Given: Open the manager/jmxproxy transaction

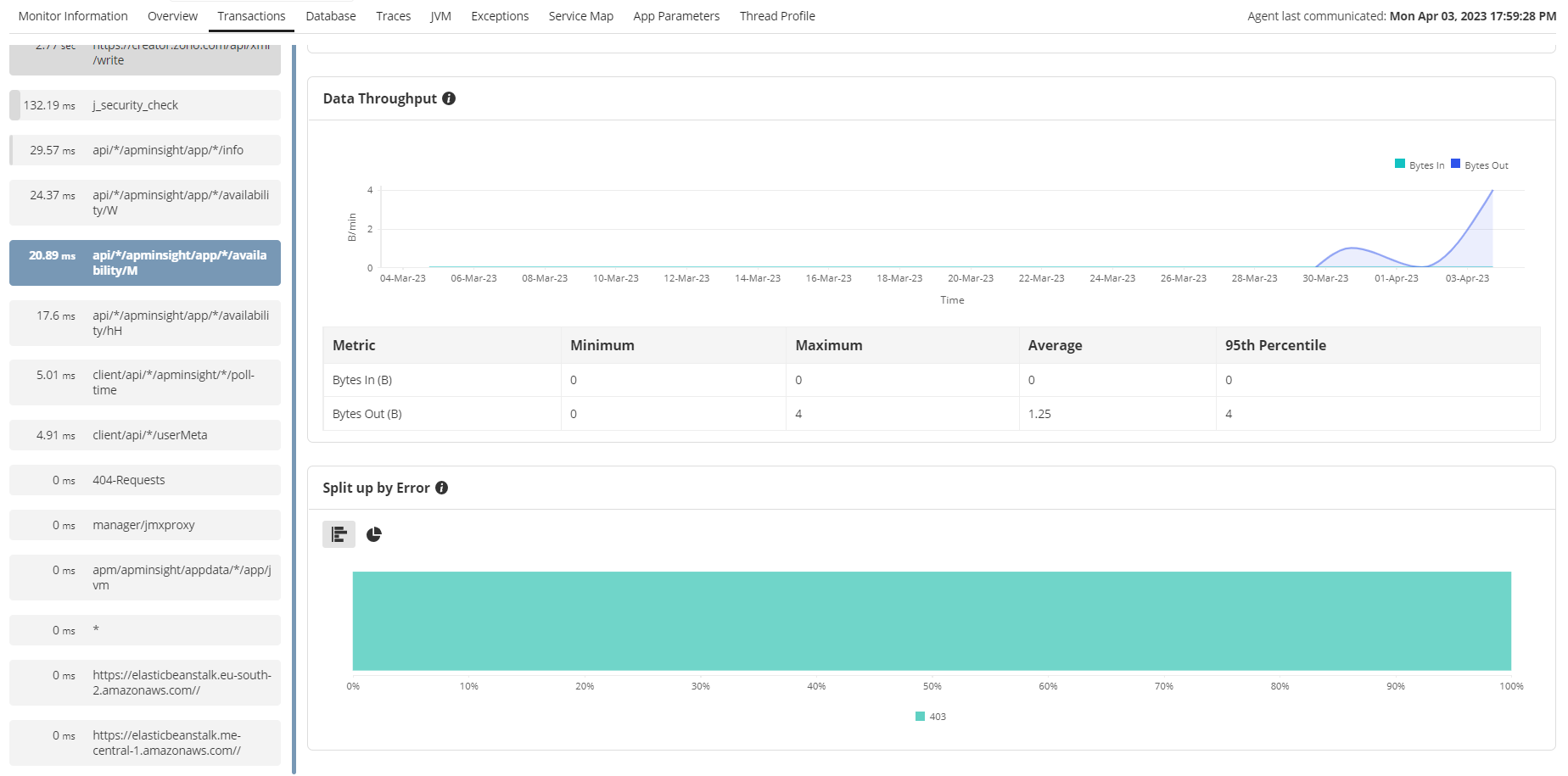Looking at the screenshot, I should (145, 525).
